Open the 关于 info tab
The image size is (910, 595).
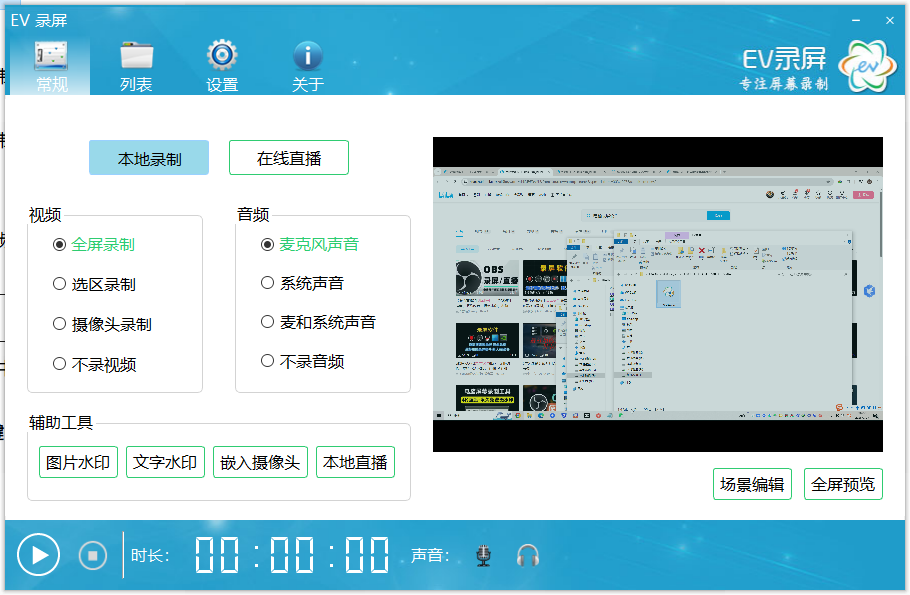308,66
